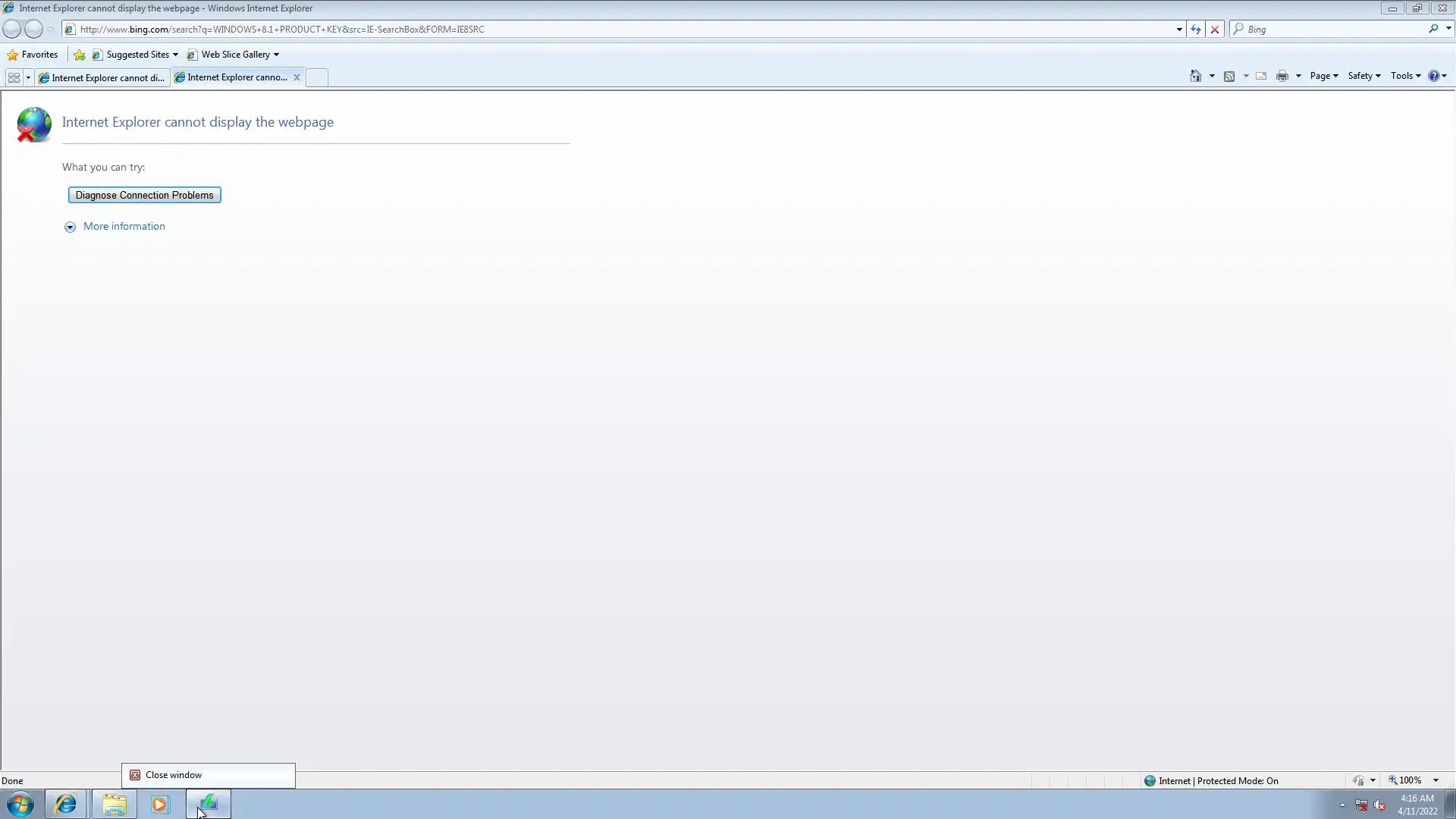1456x819 pixels.
Task: Switch to first Internet Explorer tab
Action: (x=102, y=77)
